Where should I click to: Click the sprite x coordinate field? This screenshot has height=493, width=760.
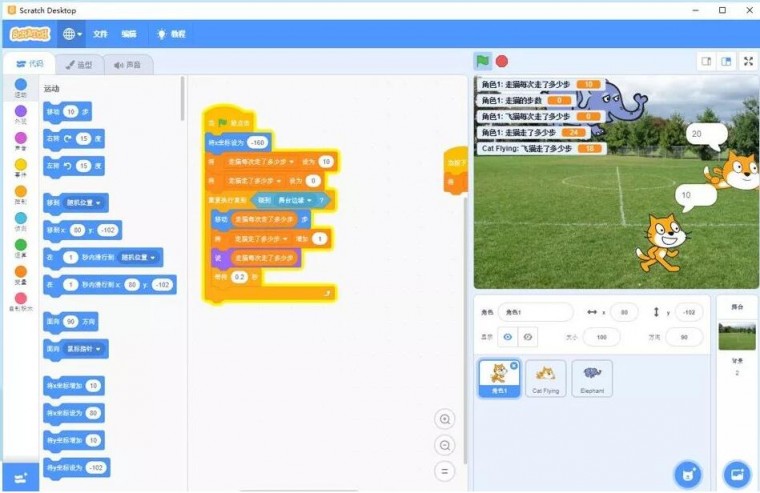pyautogui.click(x=624, y=312)
